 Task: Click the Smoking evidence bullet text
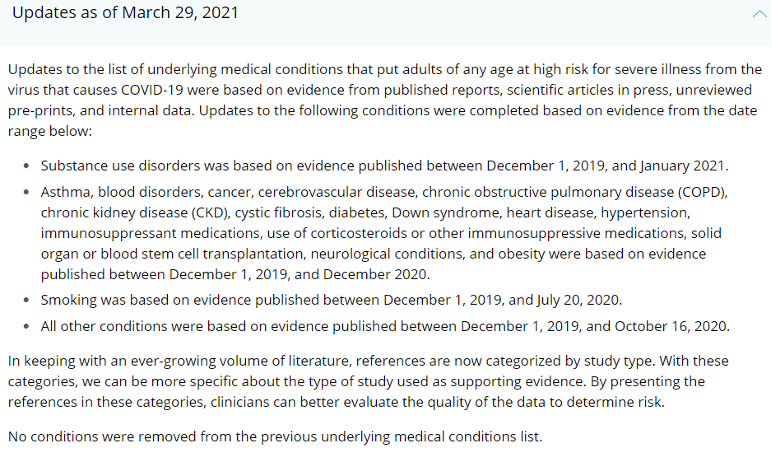pyautogui.click(x=330, y=299)
